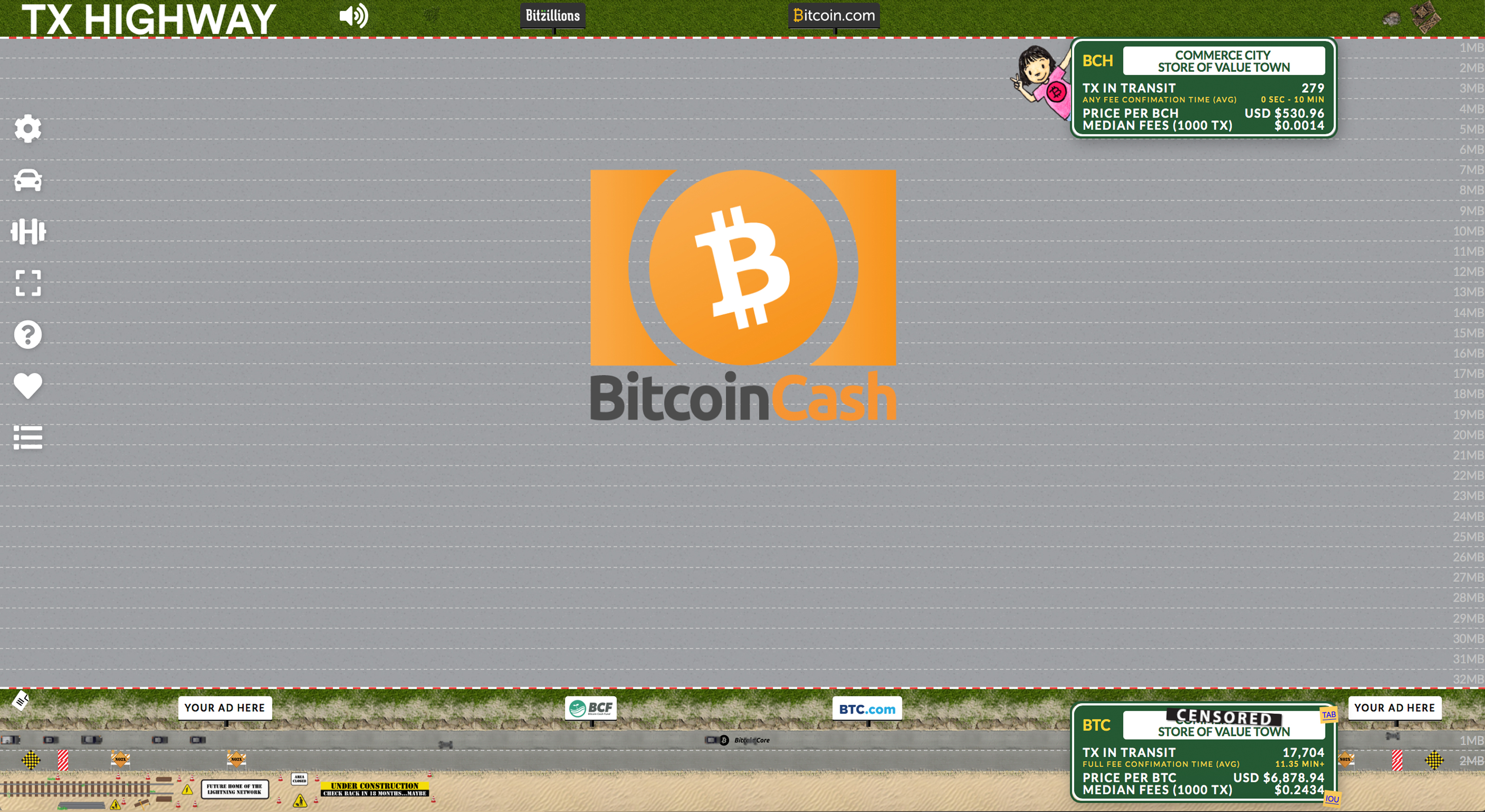1485x812 pixels.
Task: Toggle fullscreen mode with corner-bracket icon
Action: [28, 283]
